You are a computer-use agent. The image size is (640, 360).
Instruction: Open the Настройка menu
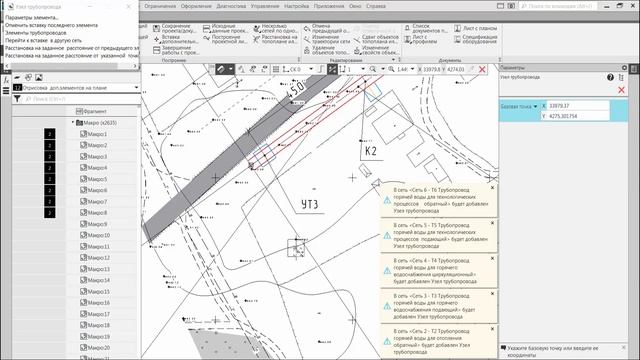[x=297, y=6]
